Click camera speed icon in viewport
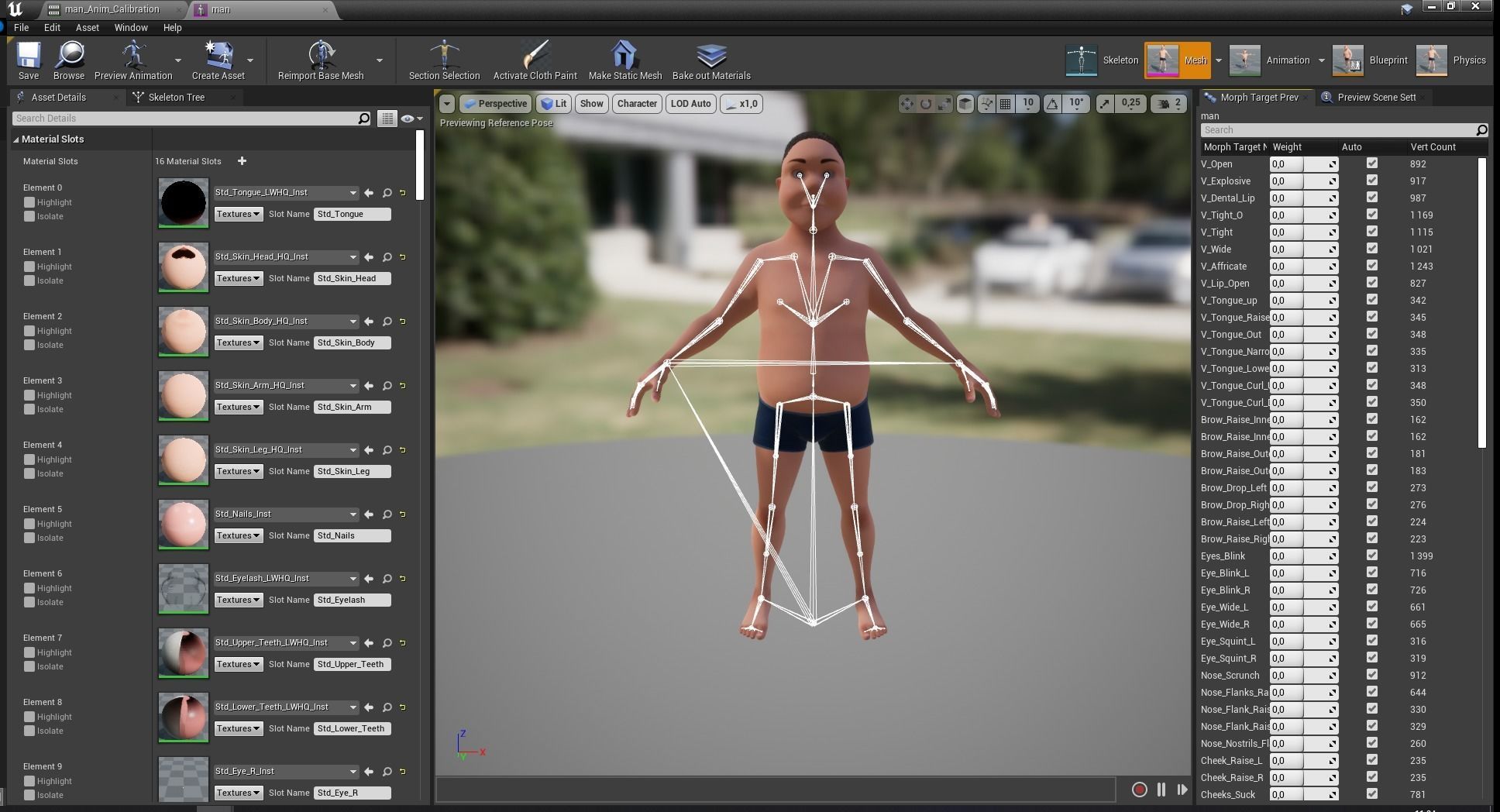The image size is (1500, 812). (1164, 104)
